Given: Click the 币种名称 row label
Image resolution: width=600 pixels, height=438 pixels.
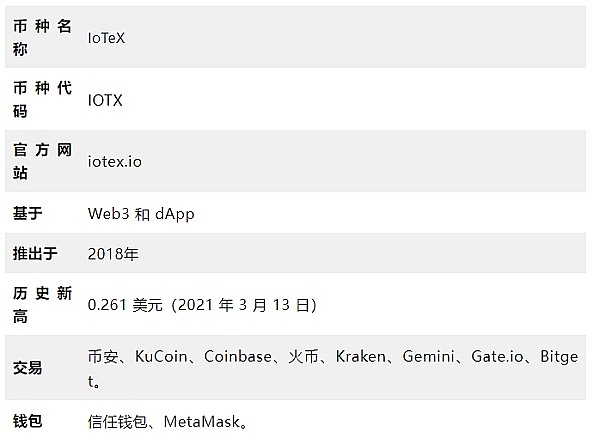Looking at the screenshot, I should click(41, 37).
